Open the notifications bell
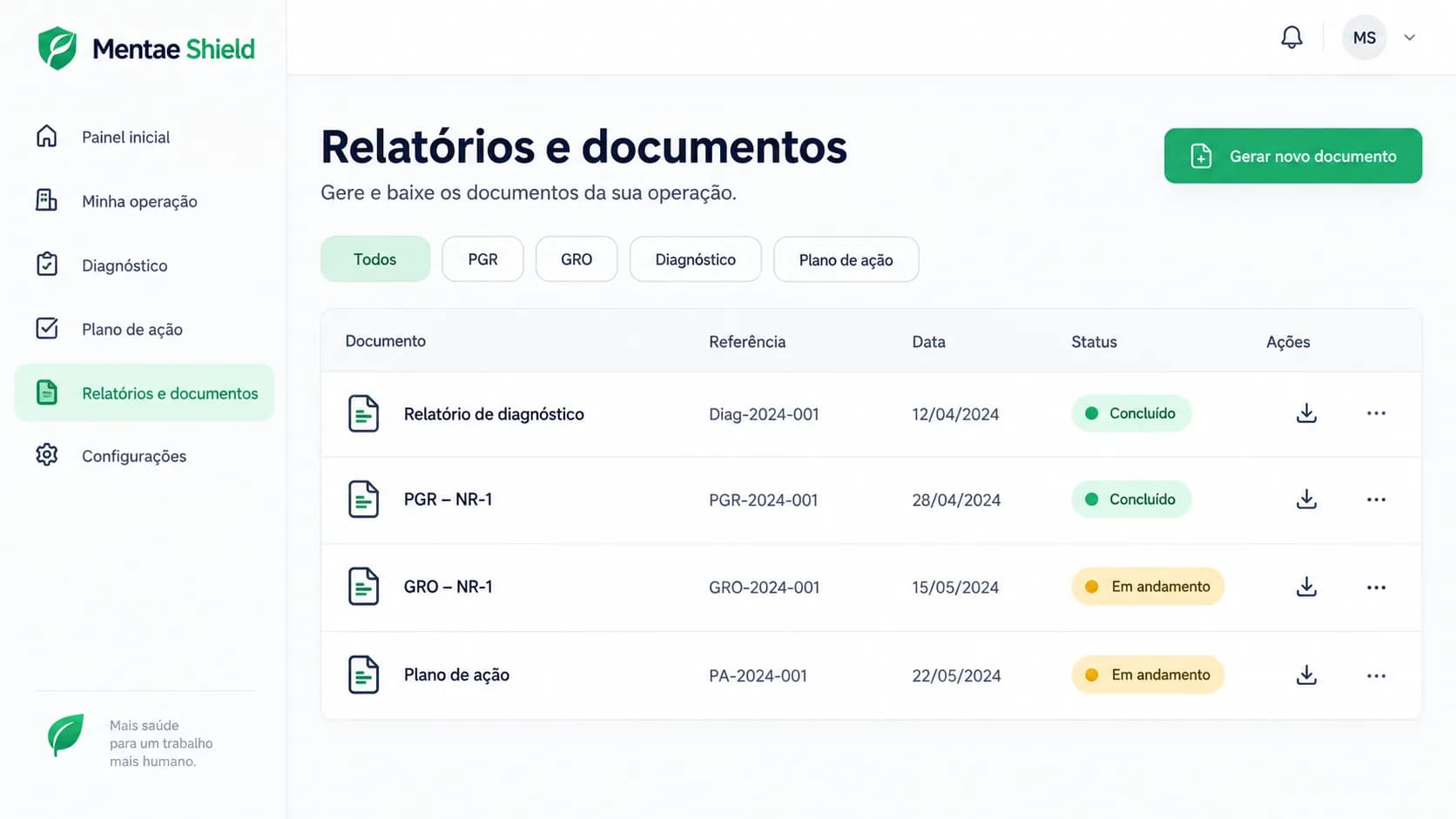 1291,37
